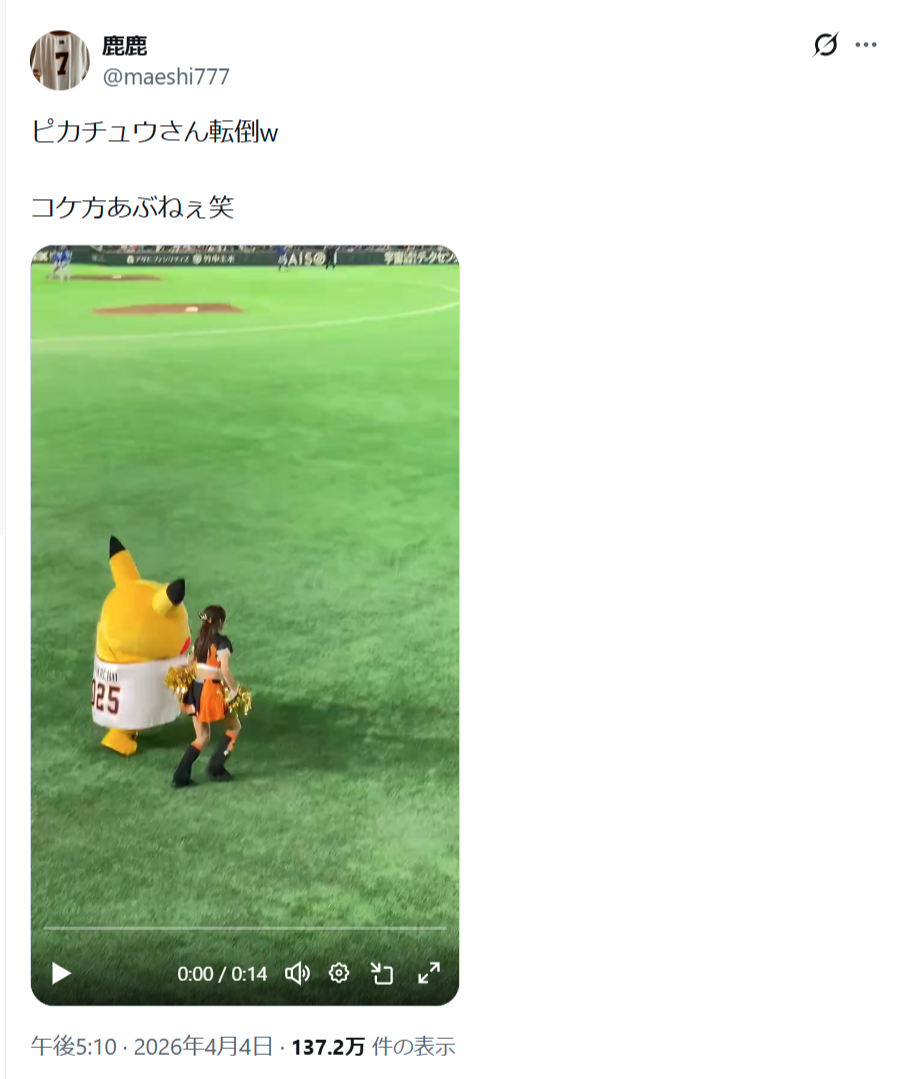Click the 件の表示 views label
Viewport: 903px width, 1079px height.
tap(414, 1047)
